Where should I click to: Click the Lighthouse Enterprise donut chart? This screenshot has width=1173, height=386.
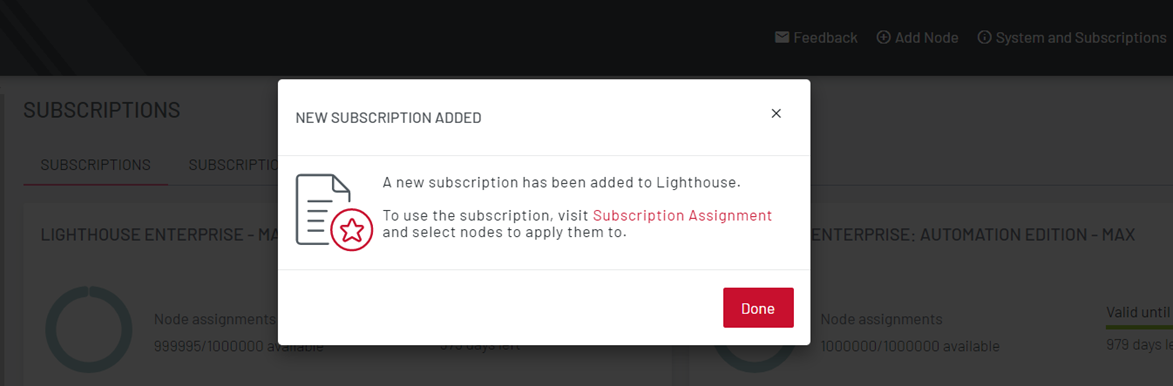tap(88, 330)
